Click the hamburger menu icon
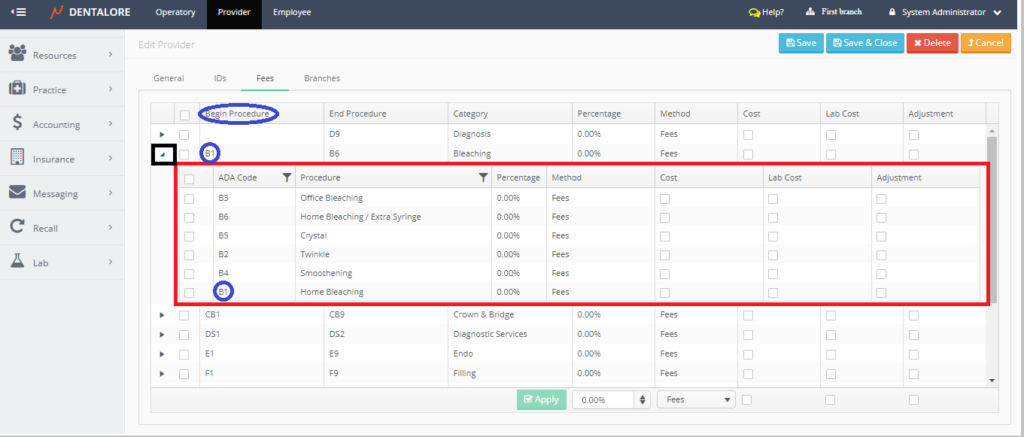The width and height of the screenshot is (1024, 437). pos(19,13)
